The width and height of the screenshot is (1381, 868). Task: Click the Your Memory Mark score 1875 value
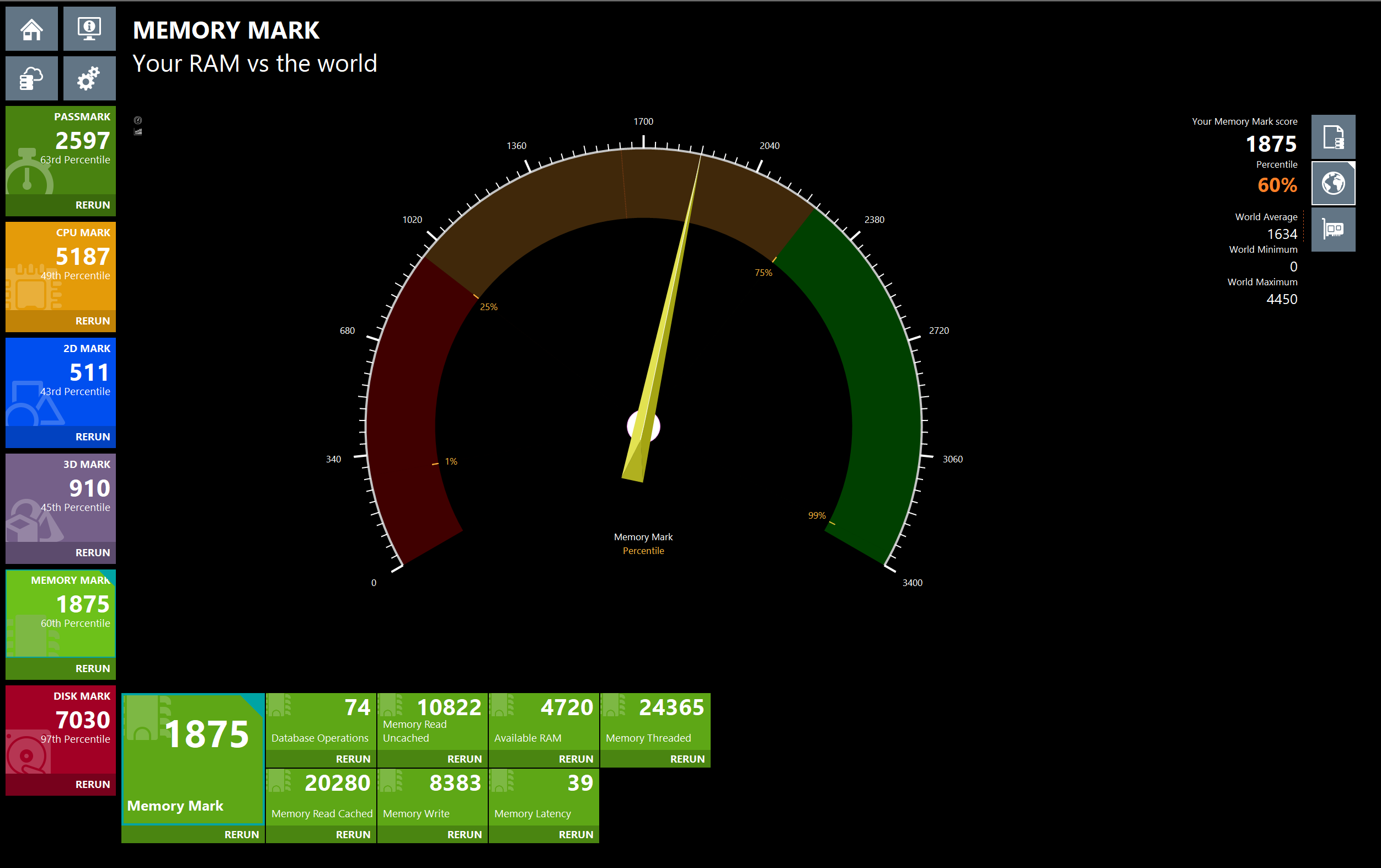pos(1271,144)
